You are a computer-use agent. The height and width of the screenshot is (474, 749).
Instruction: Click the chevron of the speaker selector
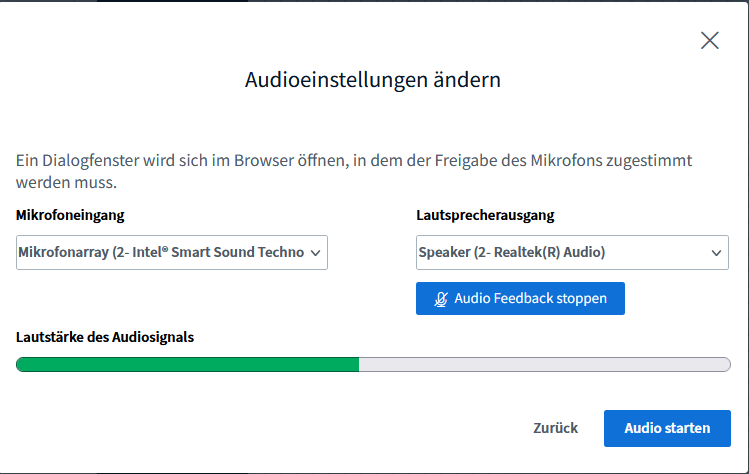coord(717,253)
